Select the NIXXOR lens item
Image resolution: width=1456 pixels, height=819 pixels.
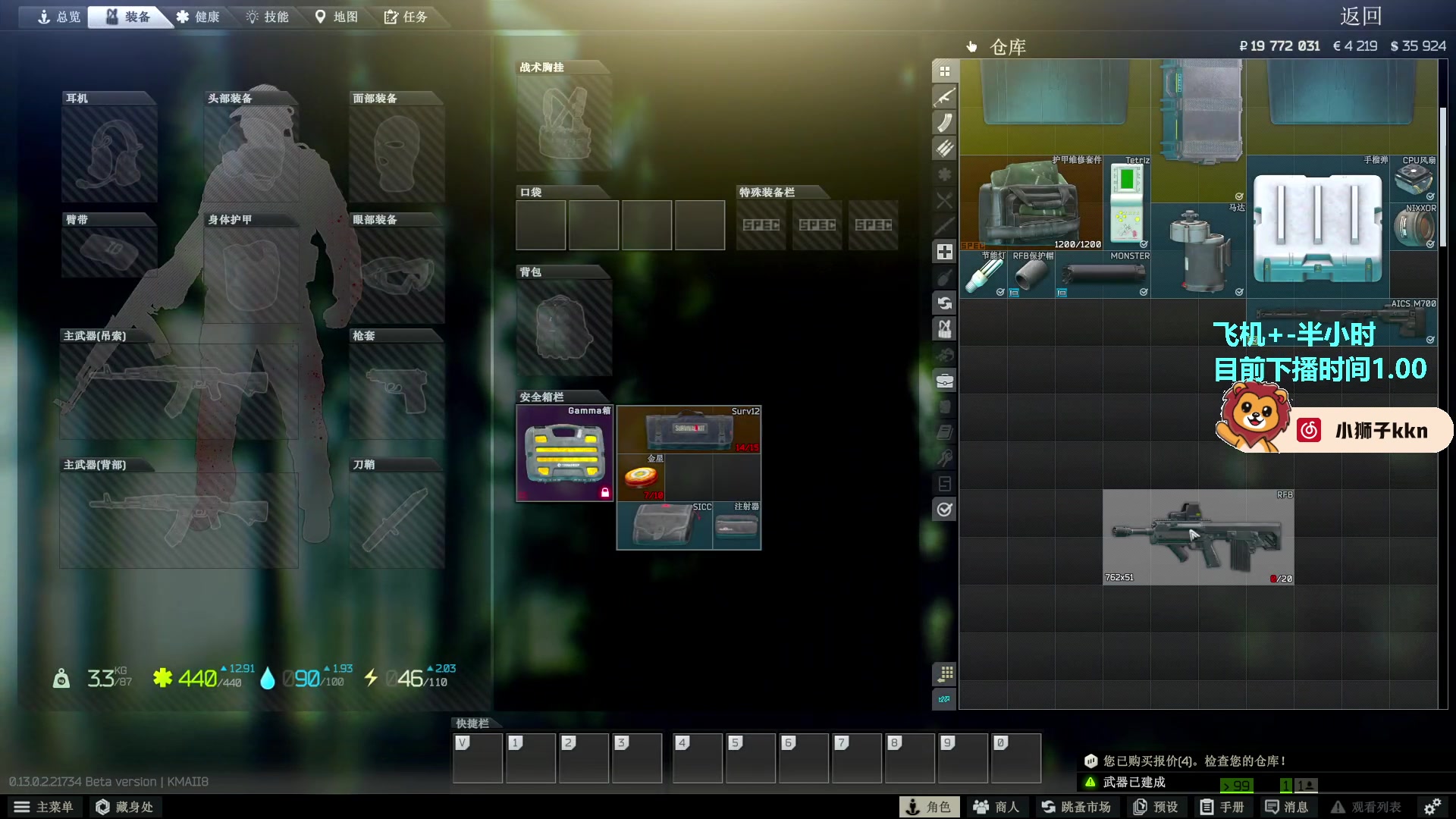(x=1414, y=227)
